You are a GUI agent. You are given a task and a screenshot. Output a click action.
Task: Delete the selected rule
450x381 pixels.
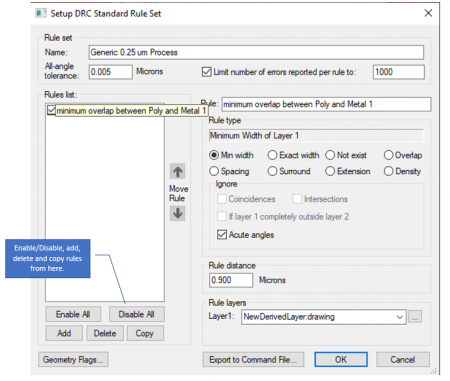[105, 333]
